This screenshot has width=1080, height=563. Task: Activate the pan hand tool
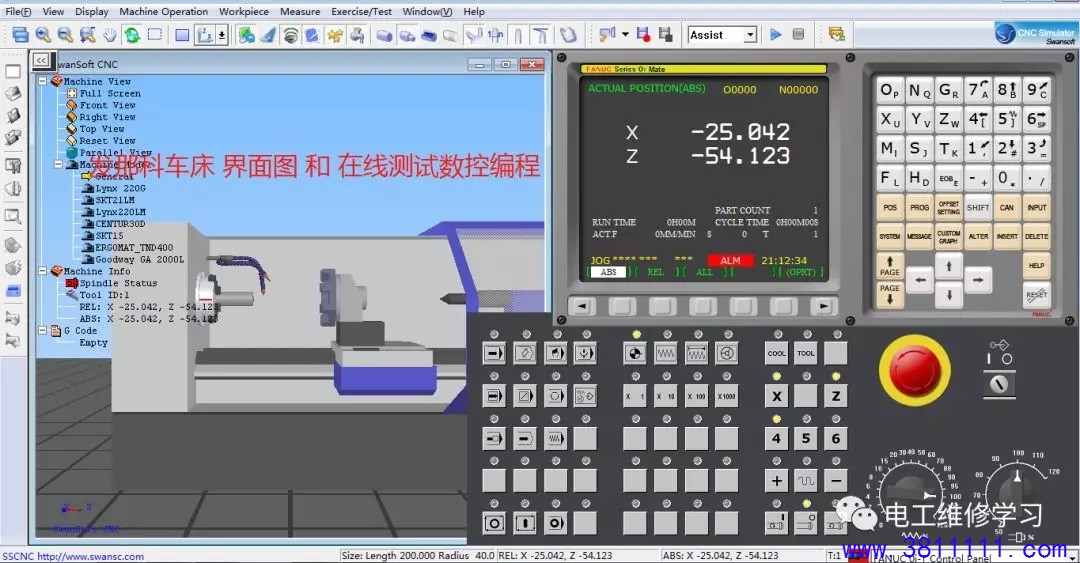(x=110, y=34)
